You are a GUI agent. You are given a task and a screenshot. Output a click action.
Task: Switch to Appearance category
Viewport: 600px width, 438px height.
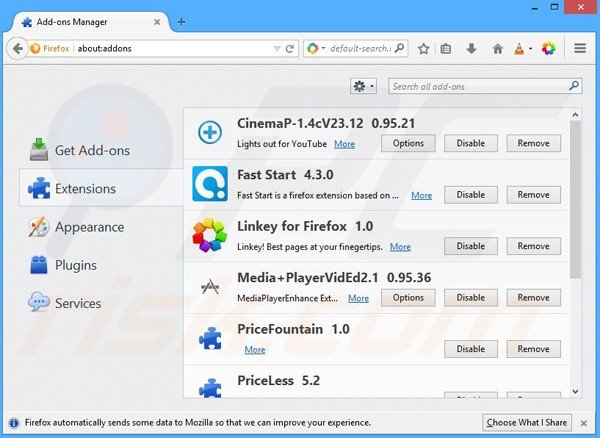click(101, 227)
